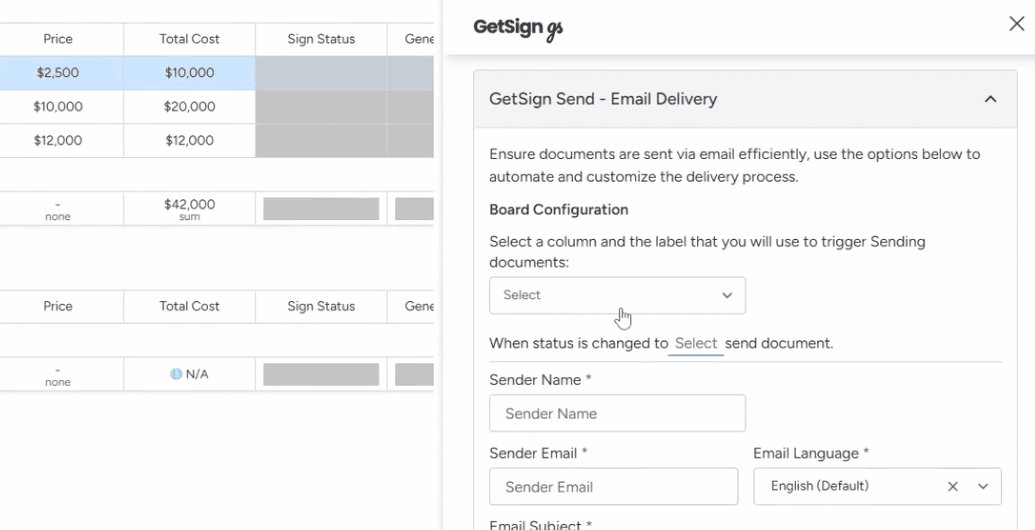Click the GetSign Send - Email Delivery header text
The image size is (1035, 530).
(x=603, y=99)
